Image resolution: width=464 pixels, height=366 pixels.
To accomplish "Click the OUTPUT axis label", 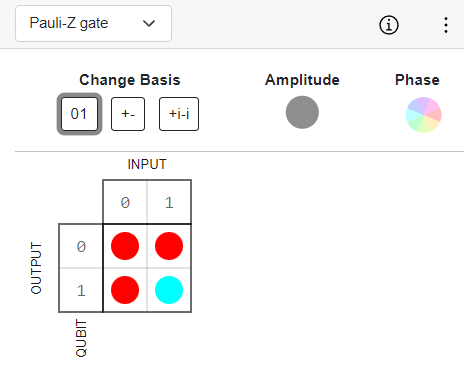I will pyautogui.click(x=36, y=268).
